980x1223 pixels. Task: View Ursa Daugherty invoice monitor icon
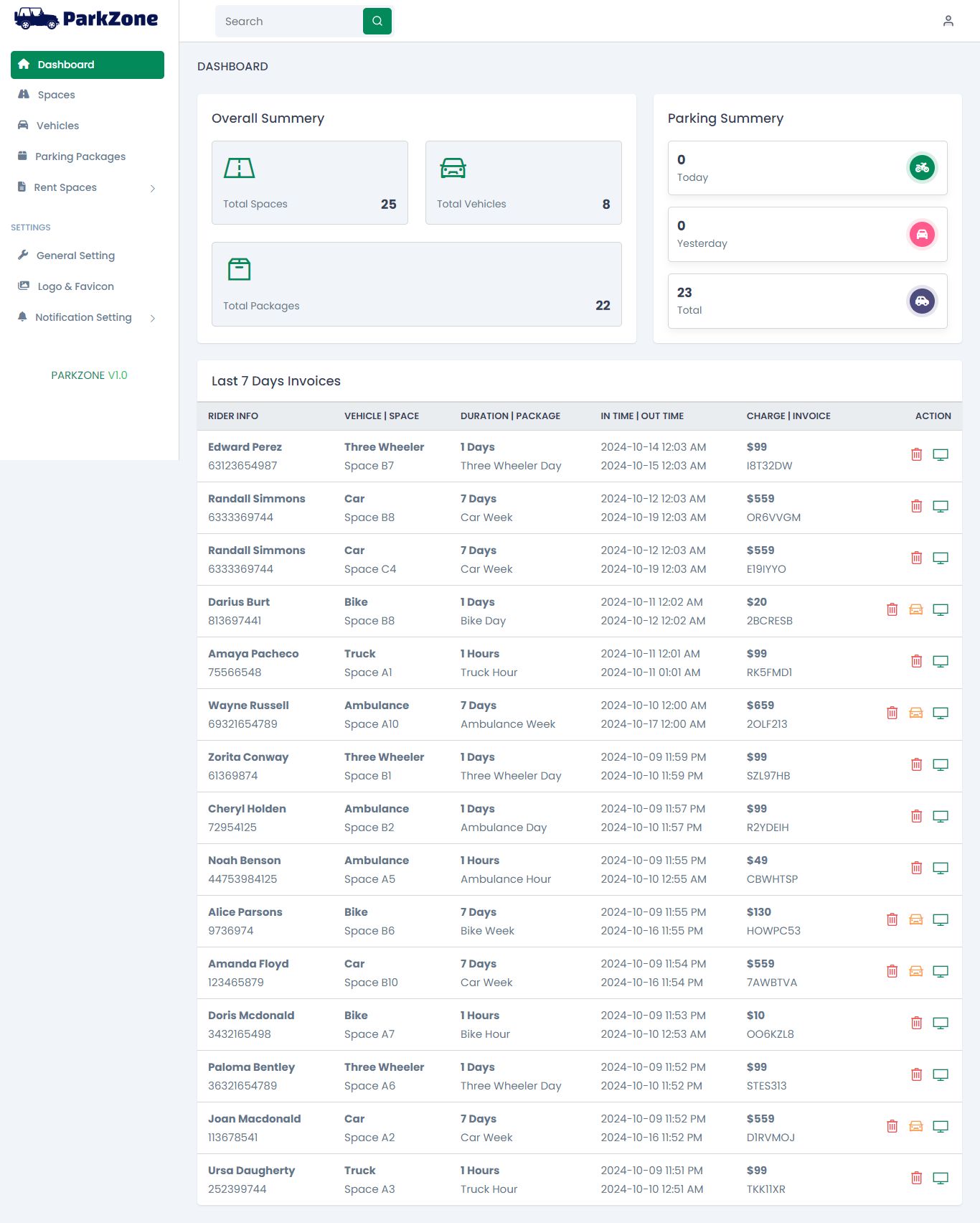(x=941, y=1178)
